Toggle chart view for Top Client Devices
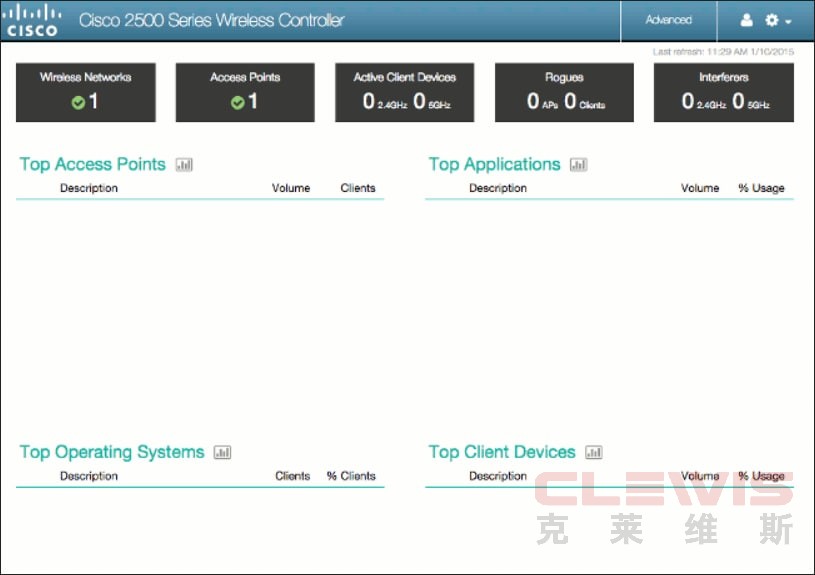Screen dimensions: 815x575 click(594, 452)
